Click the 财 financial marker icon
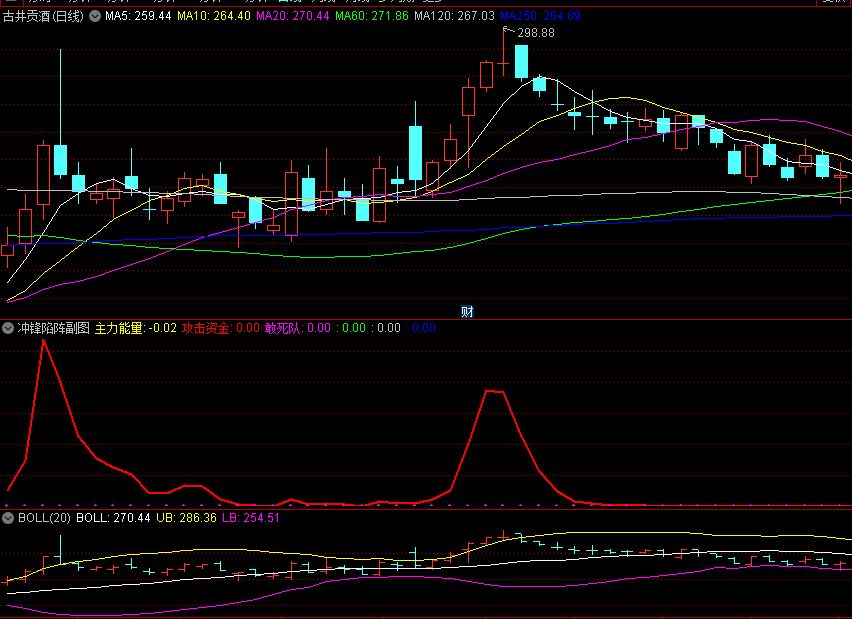 (x=467, y=311)
